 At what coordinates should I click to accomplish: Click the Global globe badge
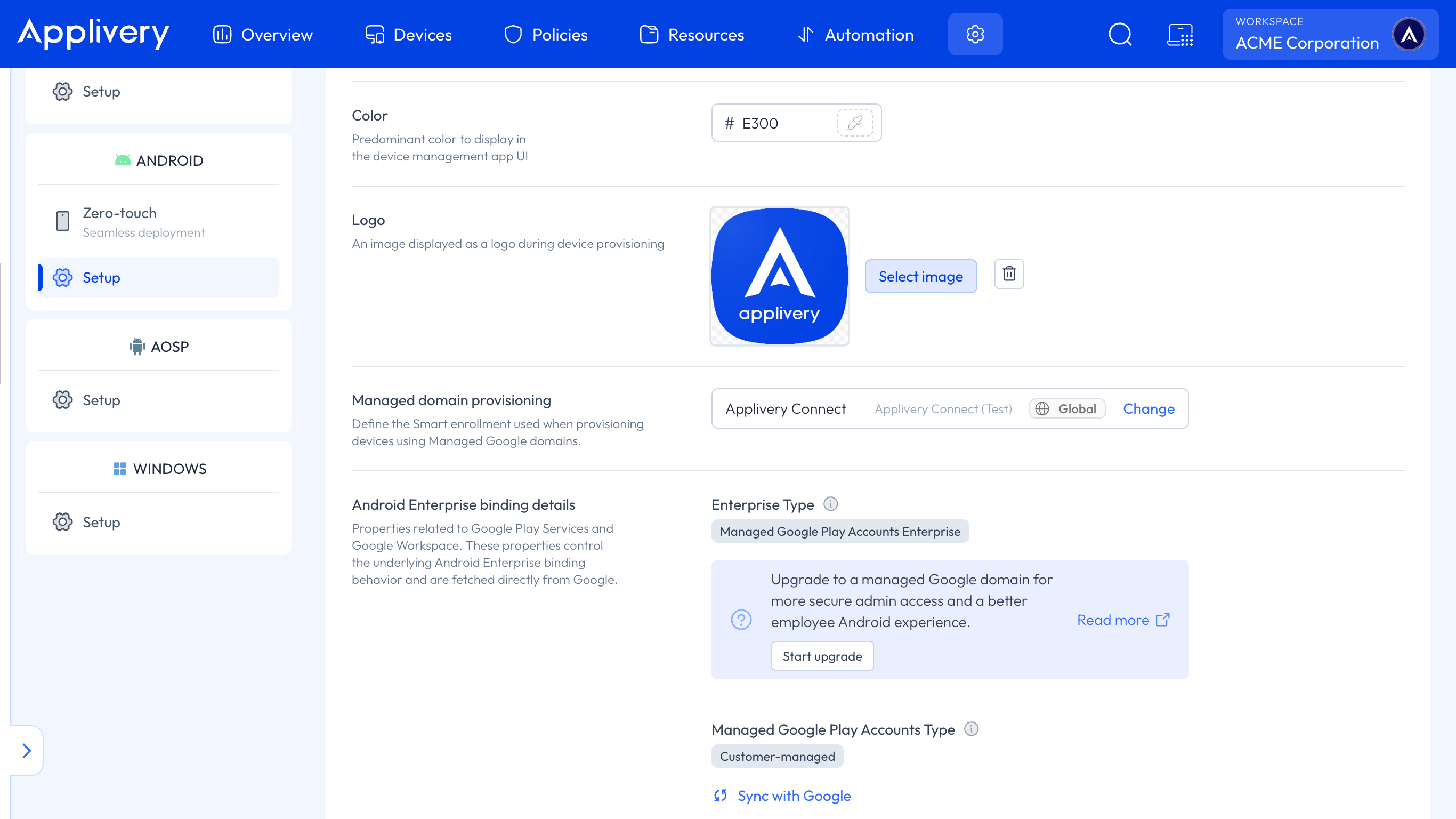coord(1066,408)
